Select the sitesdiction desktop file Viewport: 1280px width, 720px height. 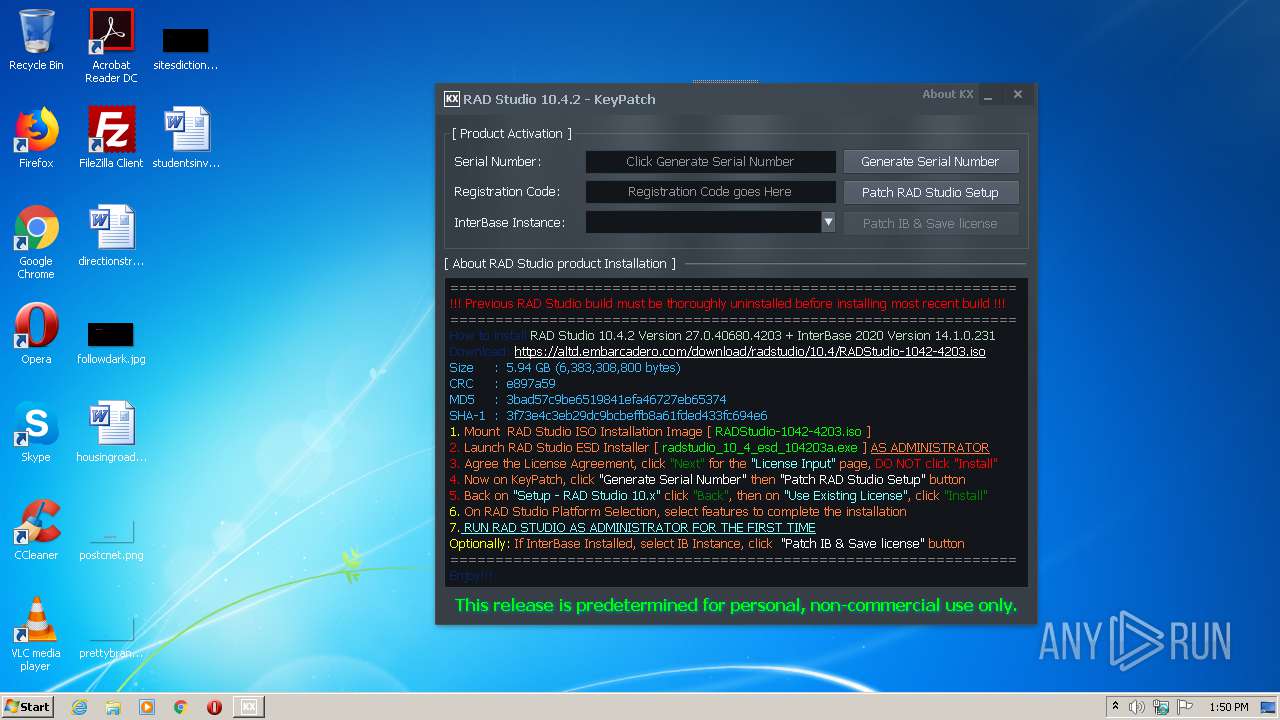coord(185,48)
